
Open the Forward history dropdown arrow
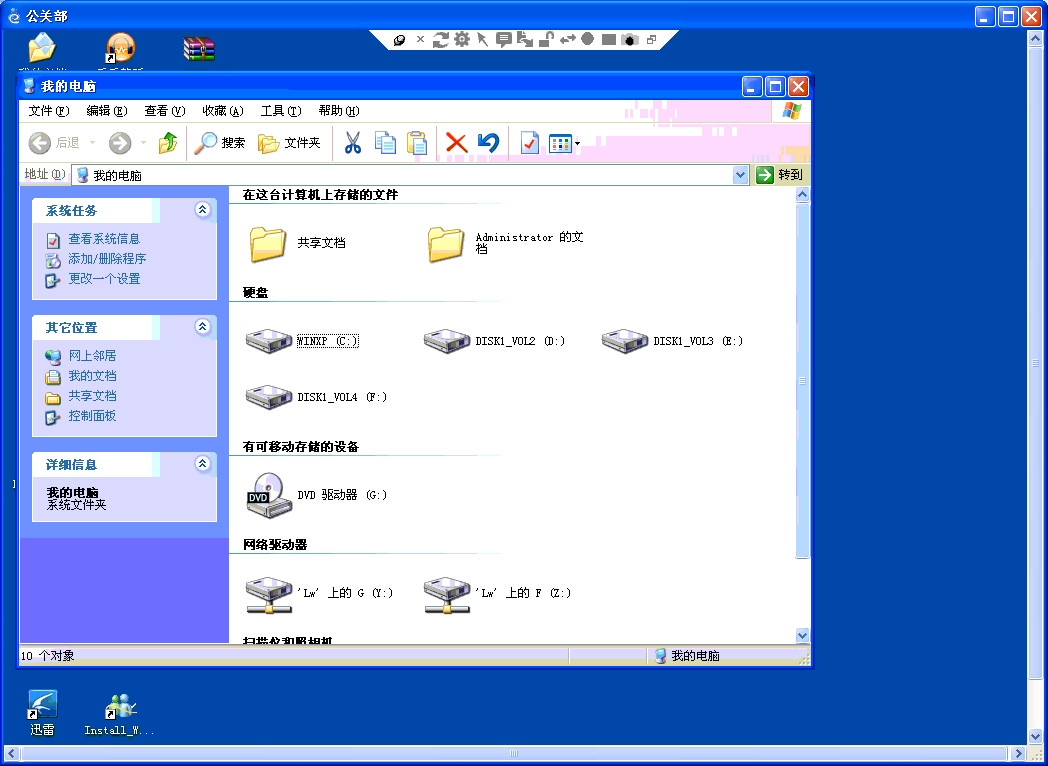coord(143,142)
